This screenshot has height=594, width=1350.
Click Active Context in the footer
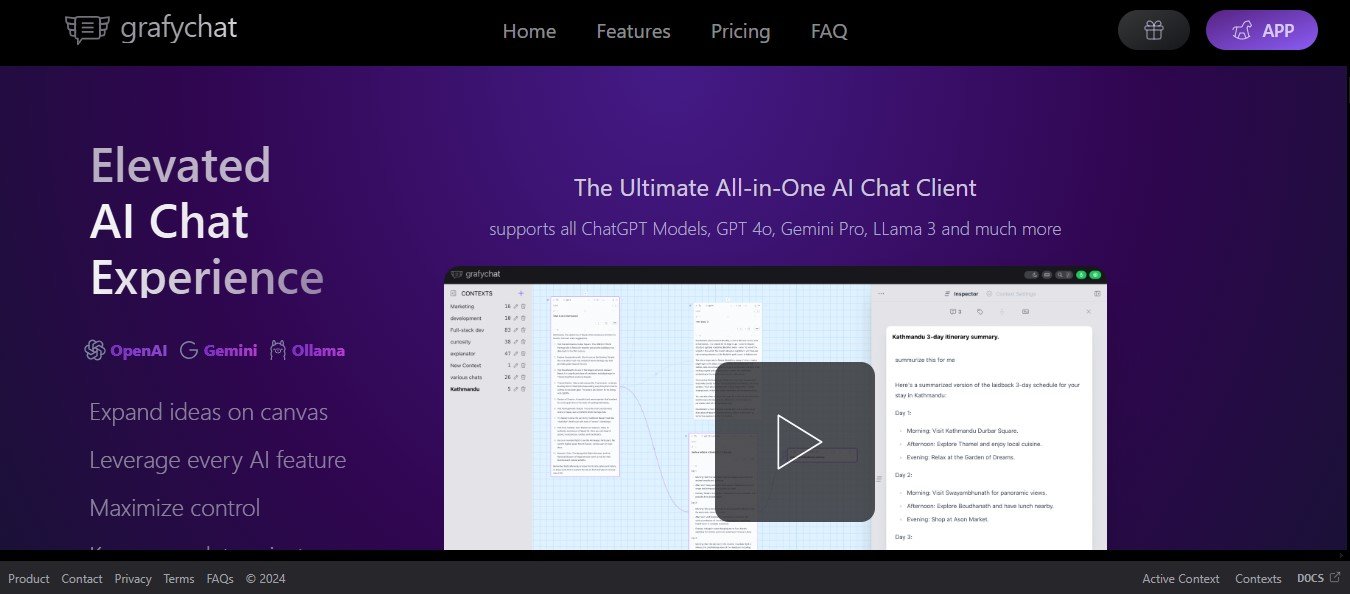click(x=1180, y=578)
